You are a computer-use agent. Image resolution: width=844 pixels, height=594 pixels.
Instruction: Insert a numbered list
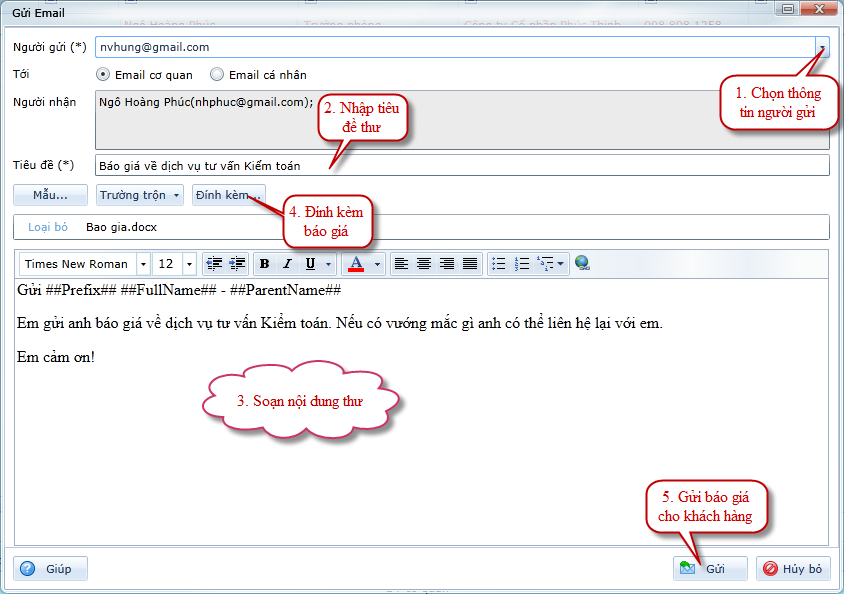click(x=521, y=264)
